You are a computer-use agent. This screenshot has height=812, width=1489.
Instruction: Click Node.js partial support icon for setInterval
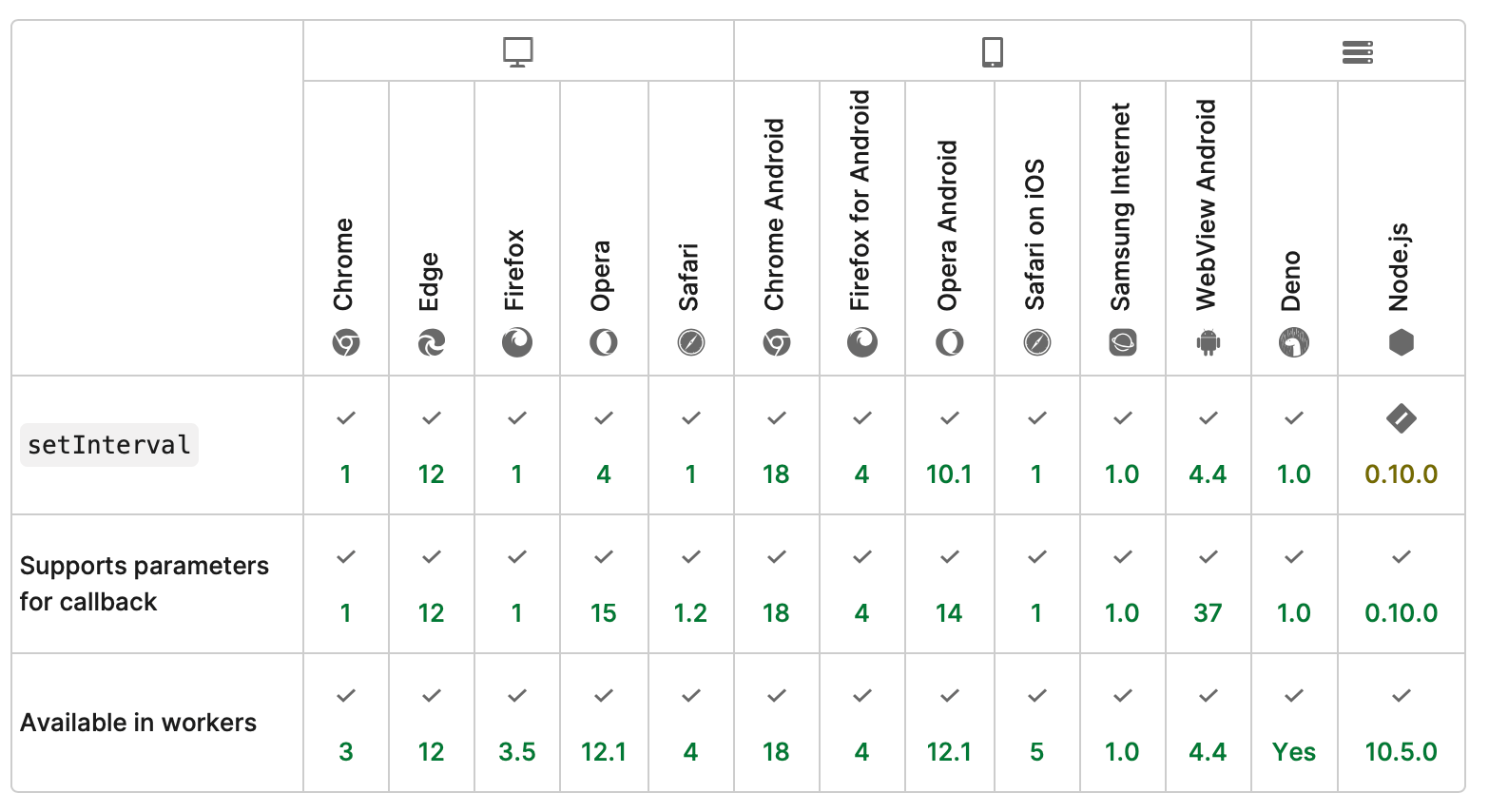pos(1402,418)
